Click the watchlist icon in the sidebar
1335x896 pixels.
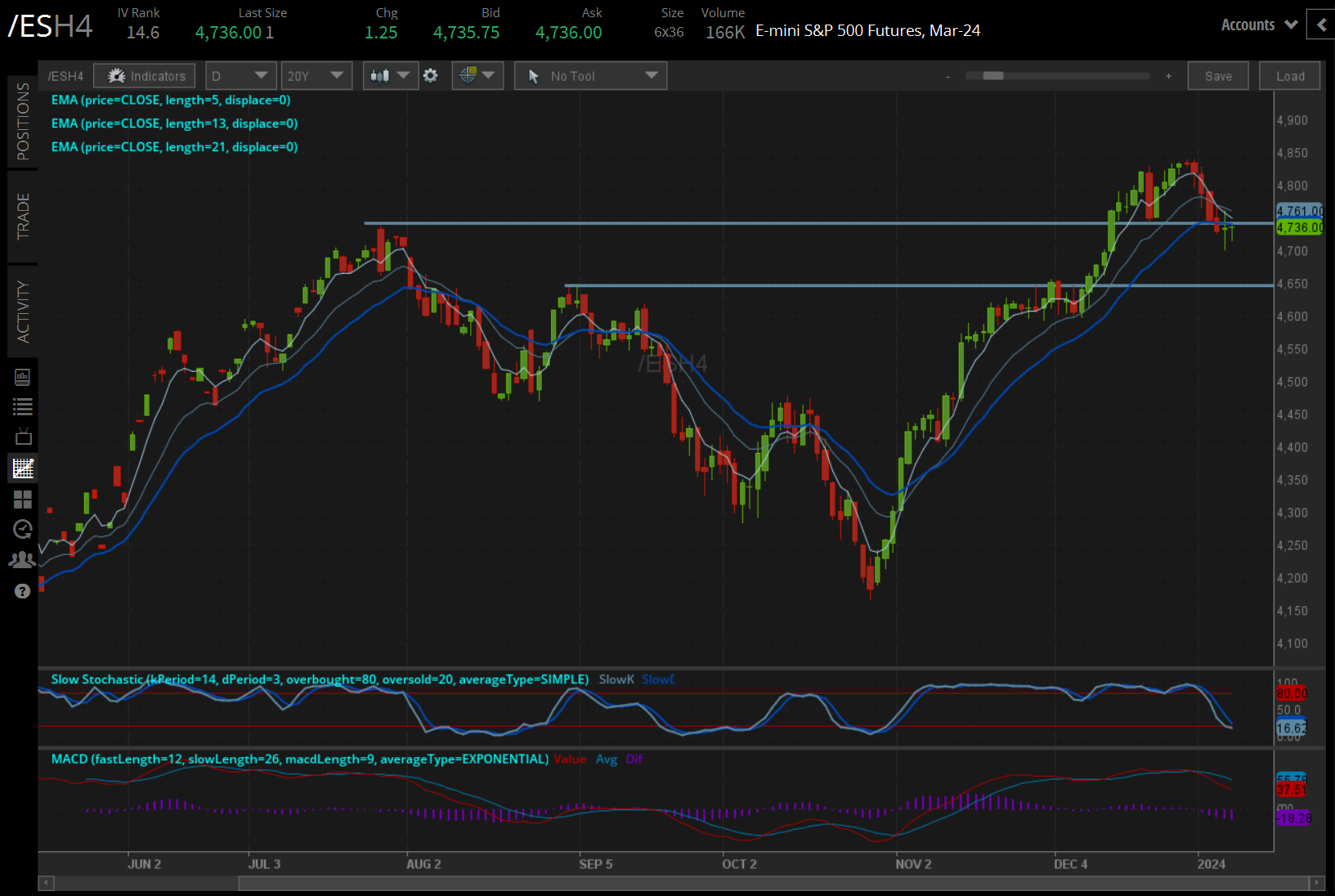[23, 406]
